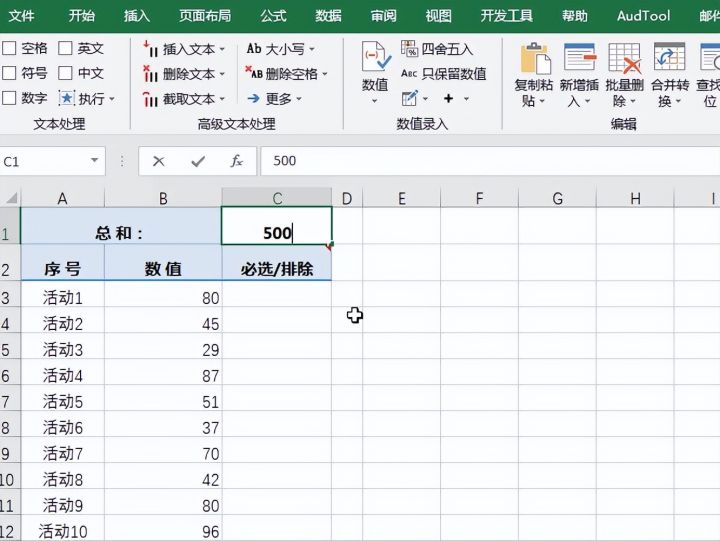The height and width of the screenshot is (541, 720).
Task: Switch to the 开始 tab
Action: pyautogui.click(x=82, y=16)
